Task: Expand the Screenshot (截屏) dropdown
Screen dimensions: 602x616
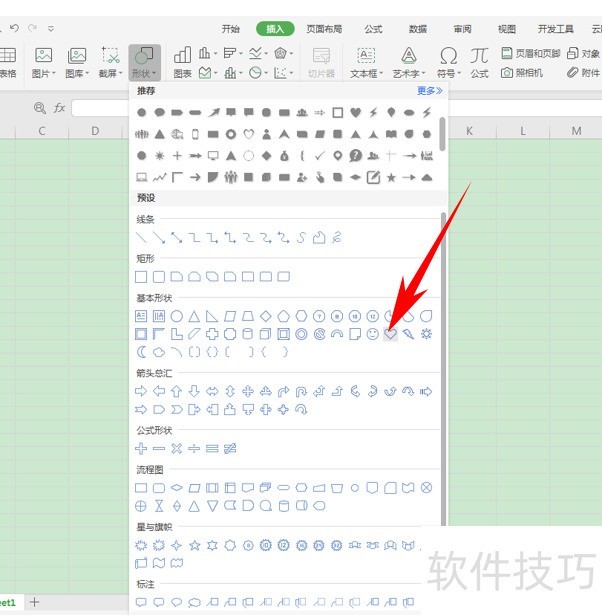Action: point(110,62)
